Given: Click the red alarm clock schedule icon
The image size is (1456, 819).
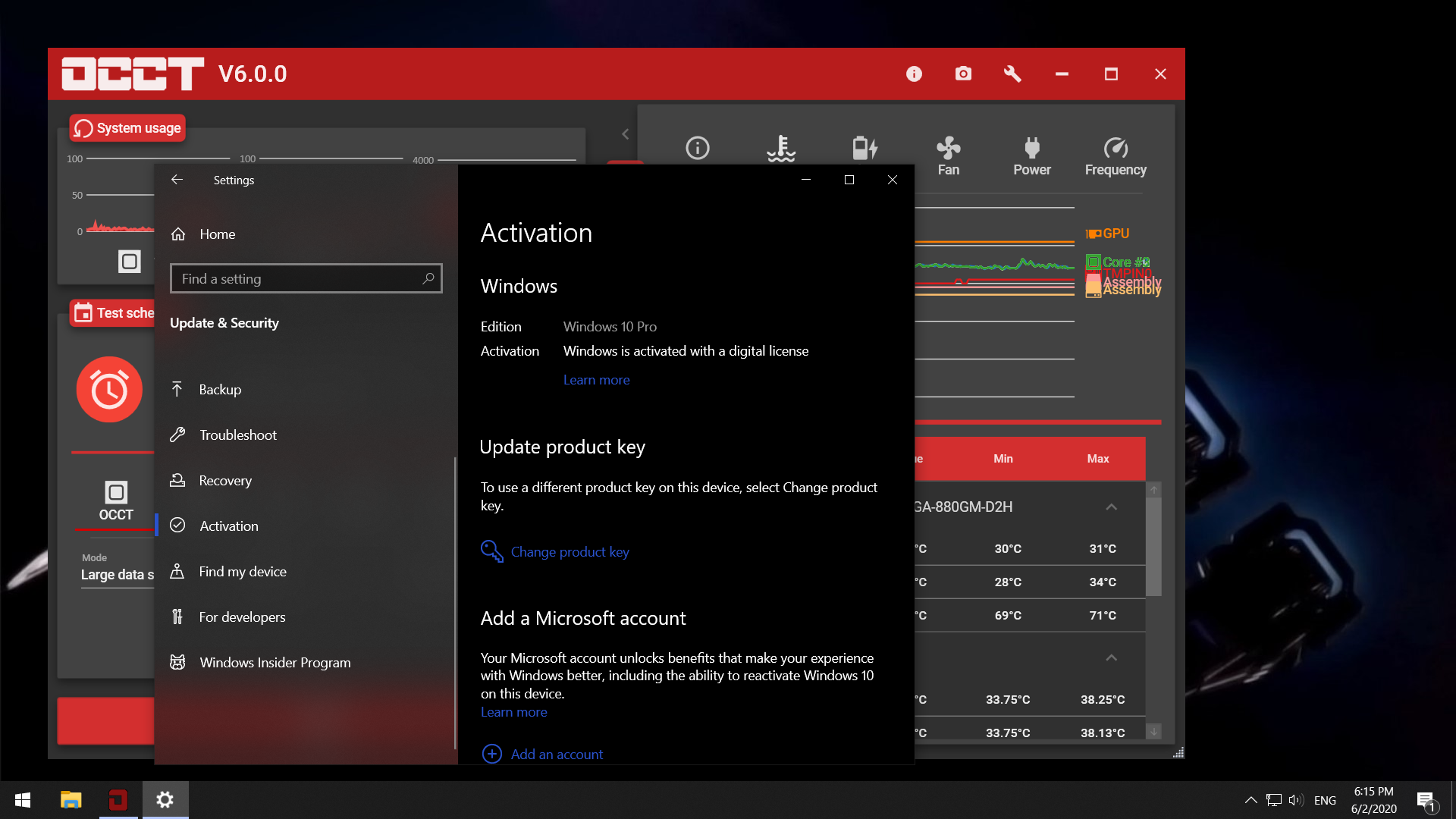Looking at the screenshot, I should pyautogui.click(x=109, y=390).
